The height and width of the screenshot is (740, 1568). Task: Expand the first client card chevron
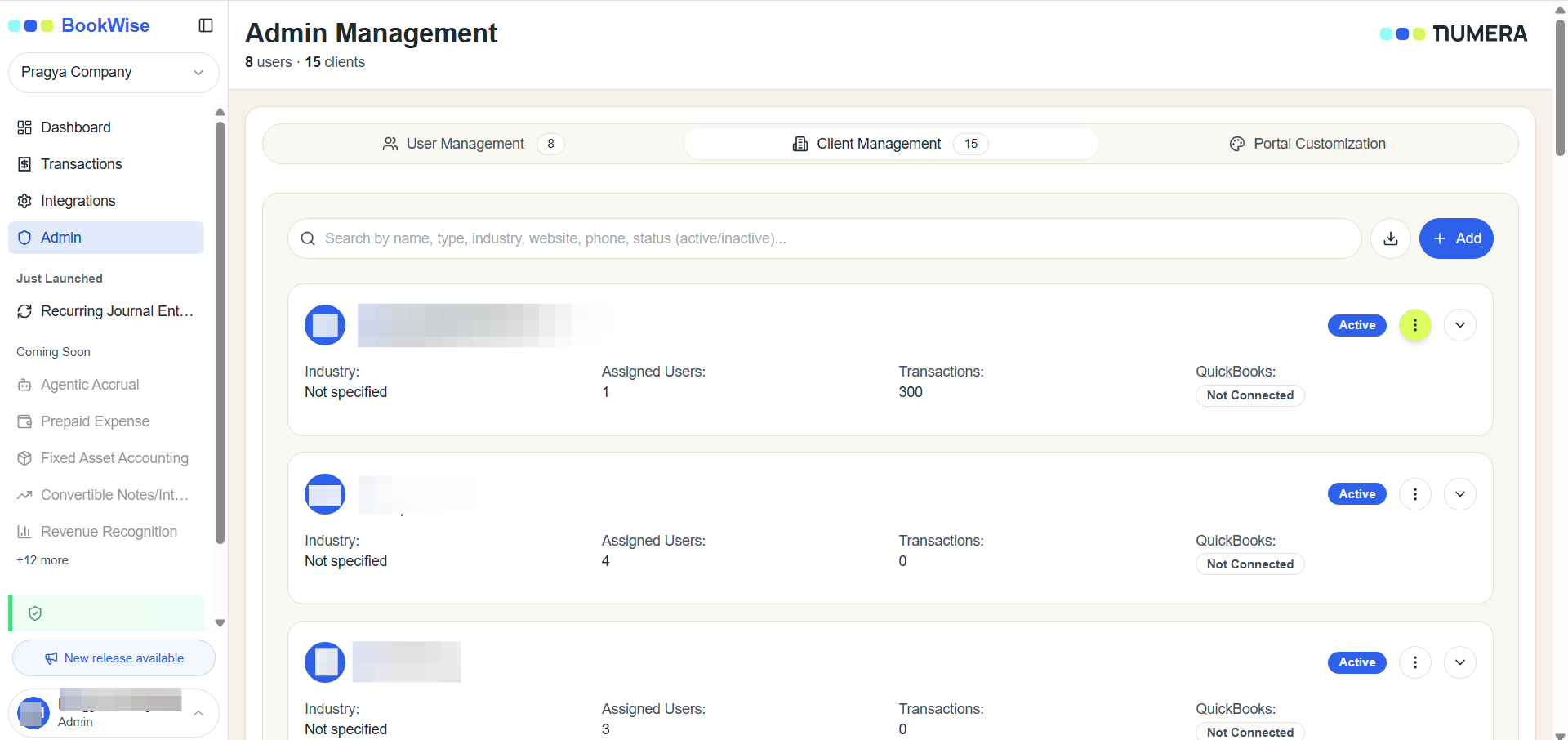[1460, 325]
